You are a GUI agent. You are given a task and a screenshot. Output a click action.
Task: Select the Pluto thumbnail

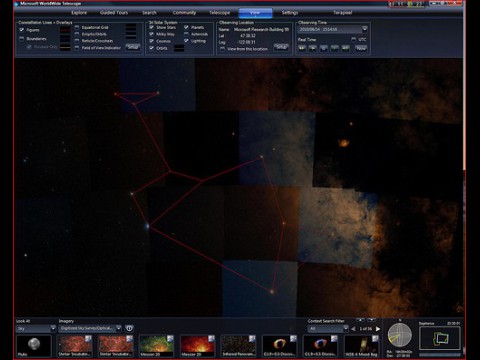tap(34, 346)
